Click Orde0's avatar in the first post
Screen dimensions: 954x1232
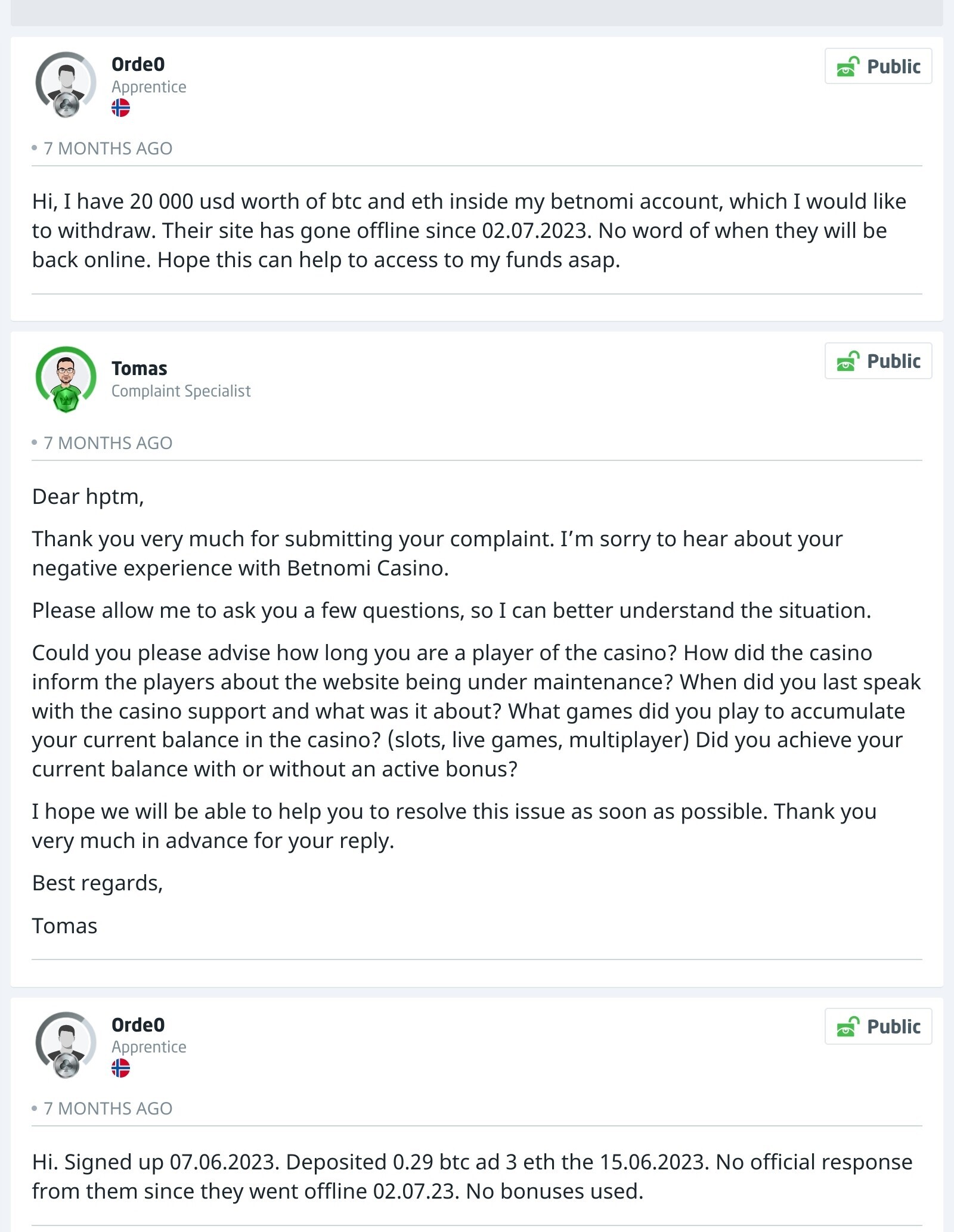(x=66, y=84)
